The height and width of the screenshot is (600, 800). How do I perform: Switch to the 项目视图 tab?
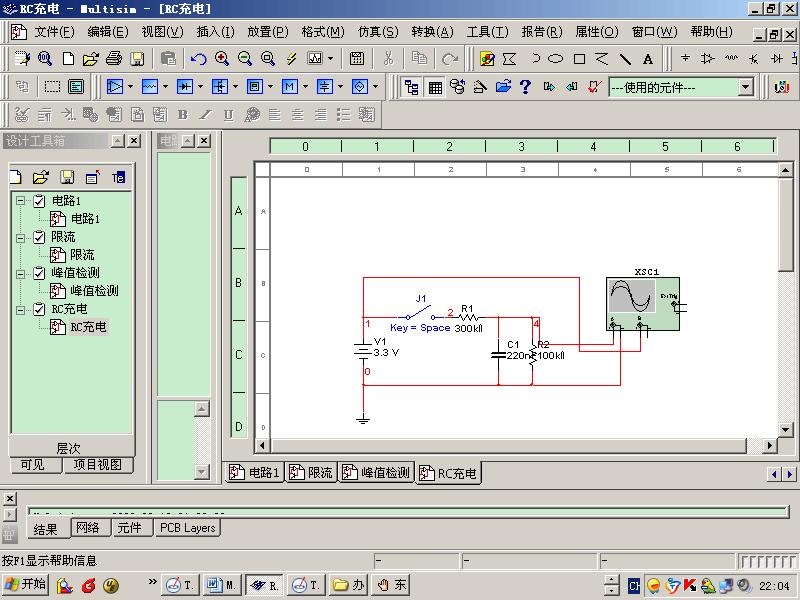click(x=98, y=465)
